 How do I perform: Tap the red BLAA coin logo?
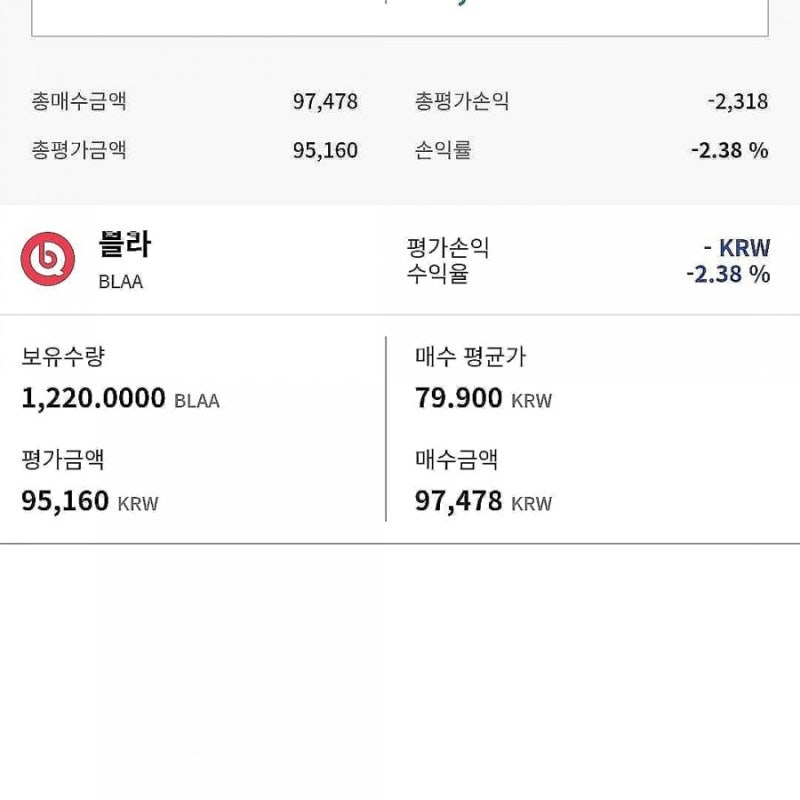tap(47, 259)
